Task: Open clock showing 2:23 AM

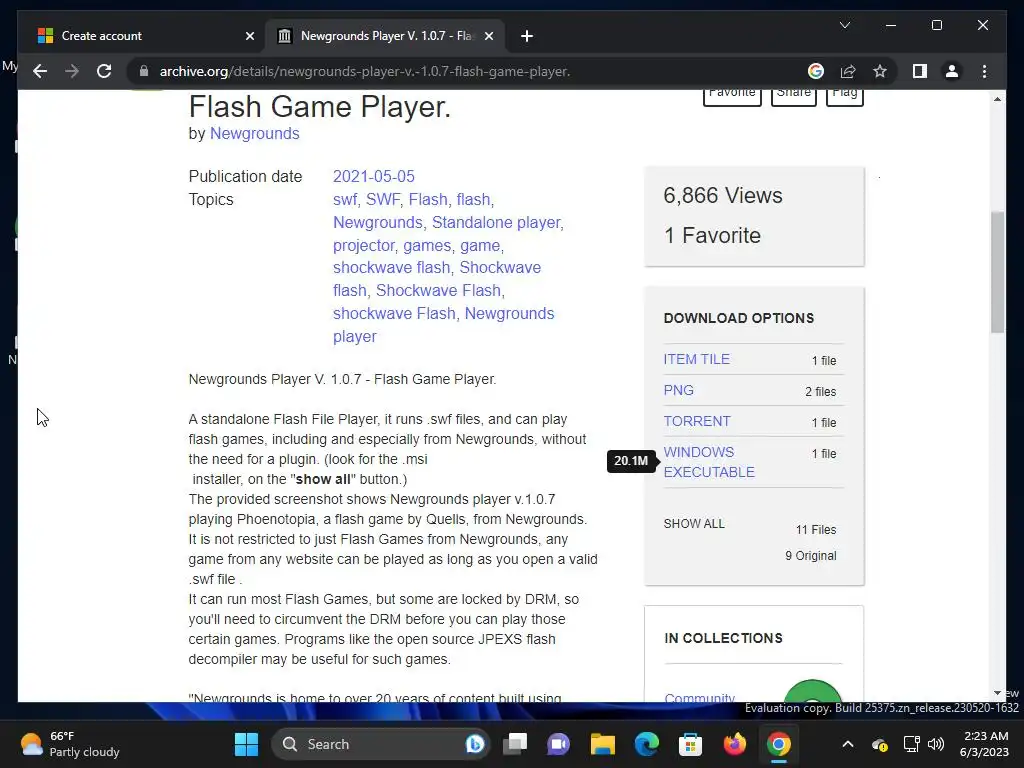Action: point(984,744)
